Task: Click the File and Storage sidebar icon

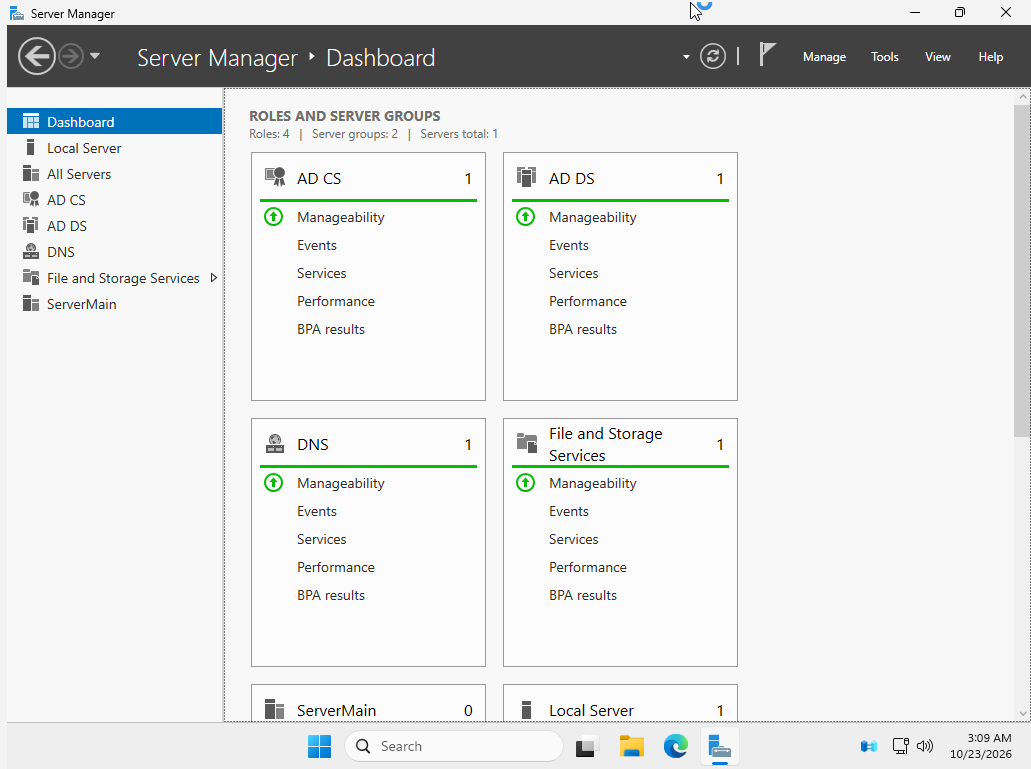Action: coord(31,277)
